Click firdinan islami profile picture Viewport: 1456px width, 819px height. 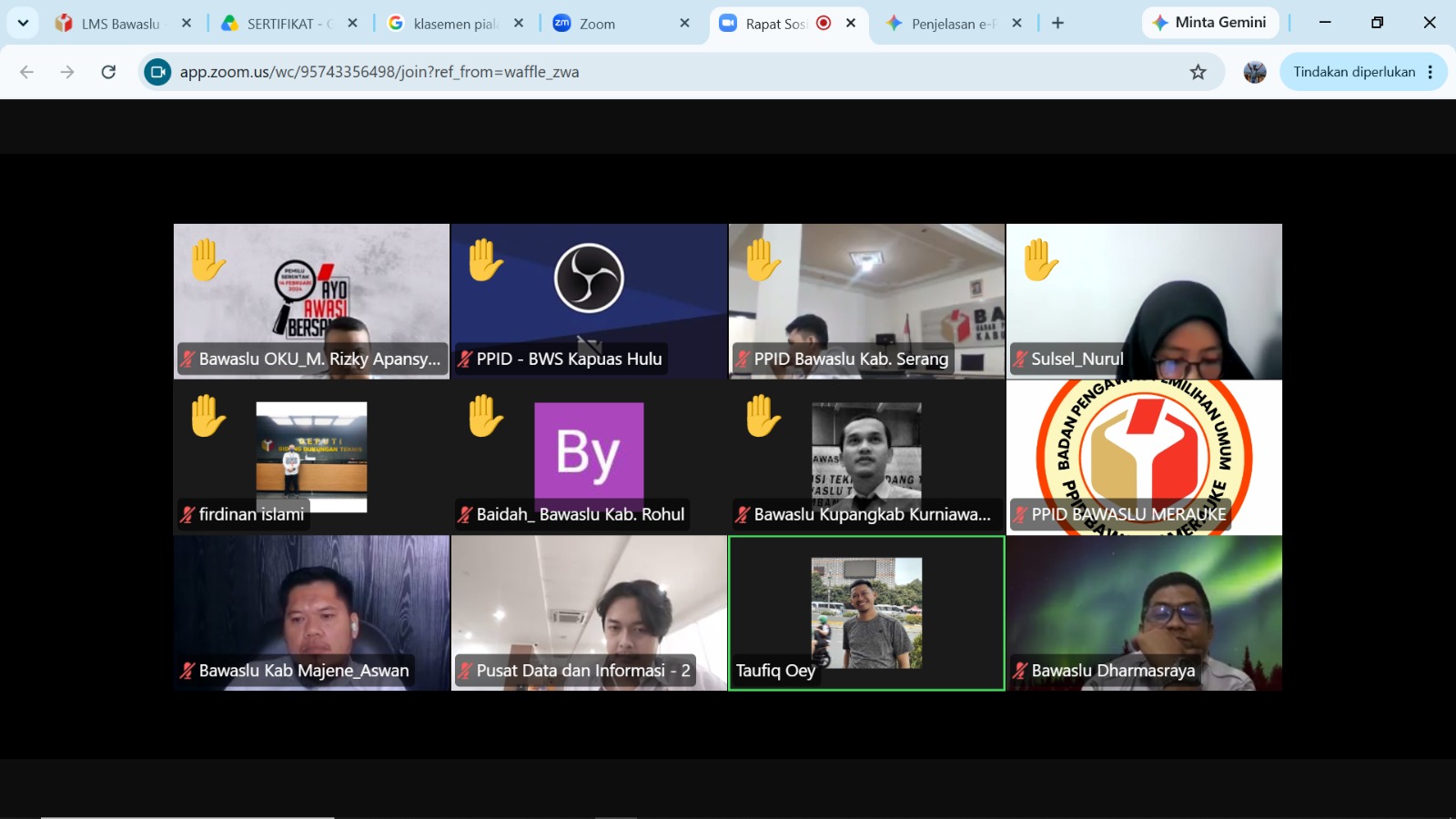coord(311,457)
